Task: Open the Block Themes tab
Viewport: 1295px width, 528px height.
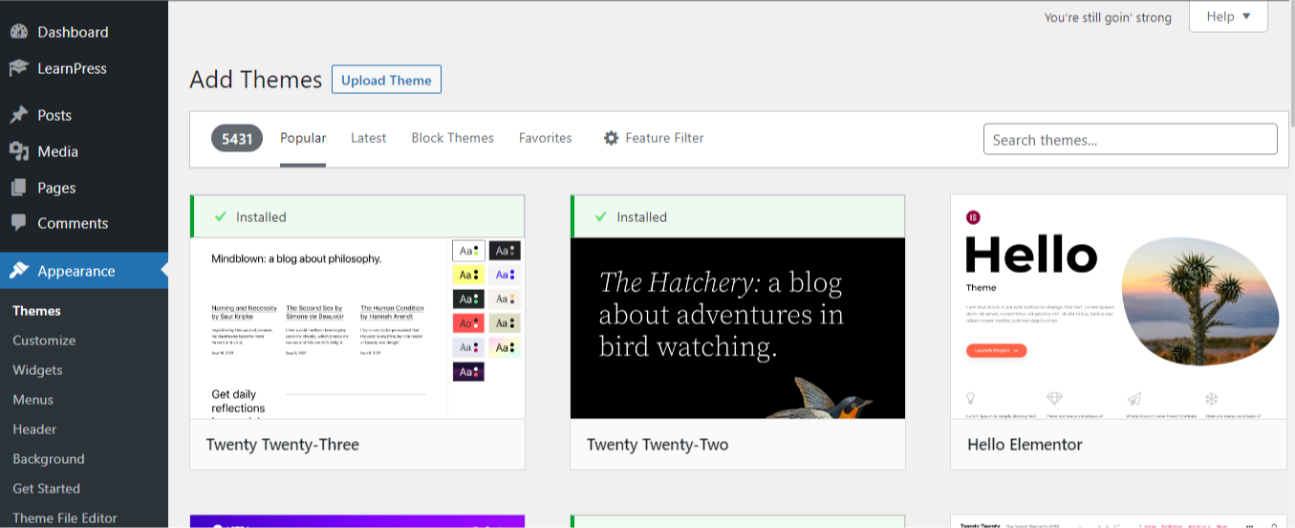Action: coord(452,138)
